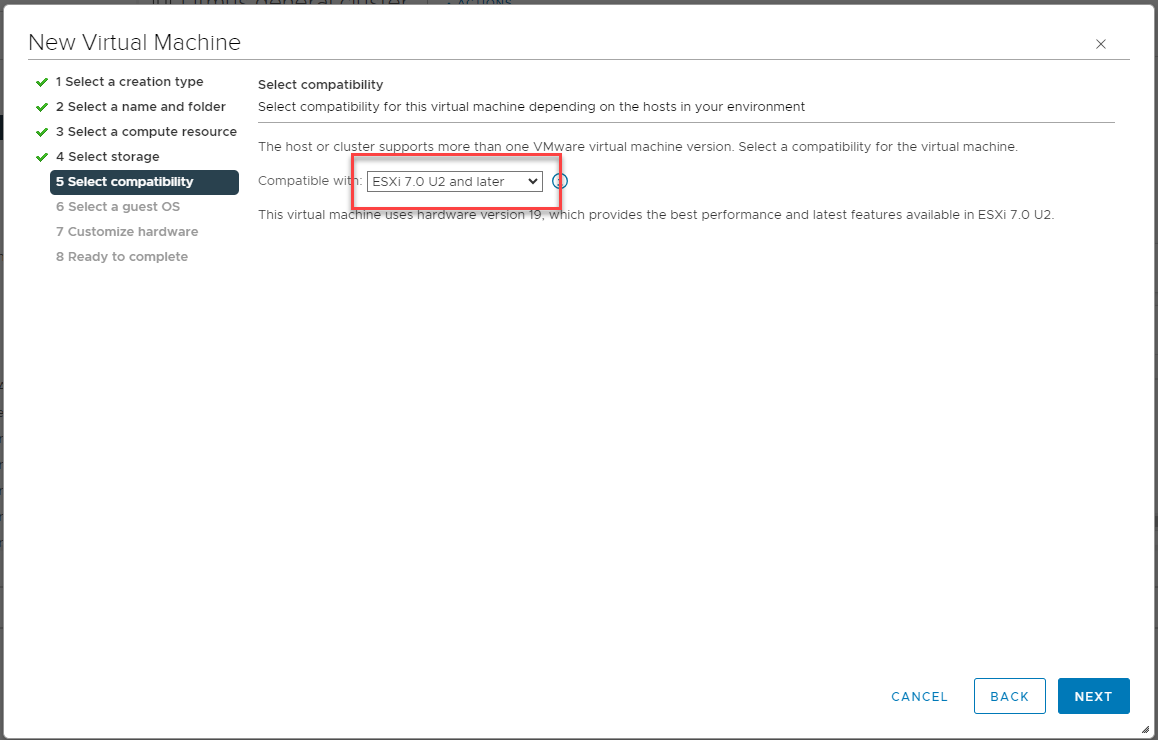The height and width of the screenshot is (740, 1158).
Task: Click the green checkmark on "Select a creation type"
Action: pyautogui.click(x=41, y=81)
